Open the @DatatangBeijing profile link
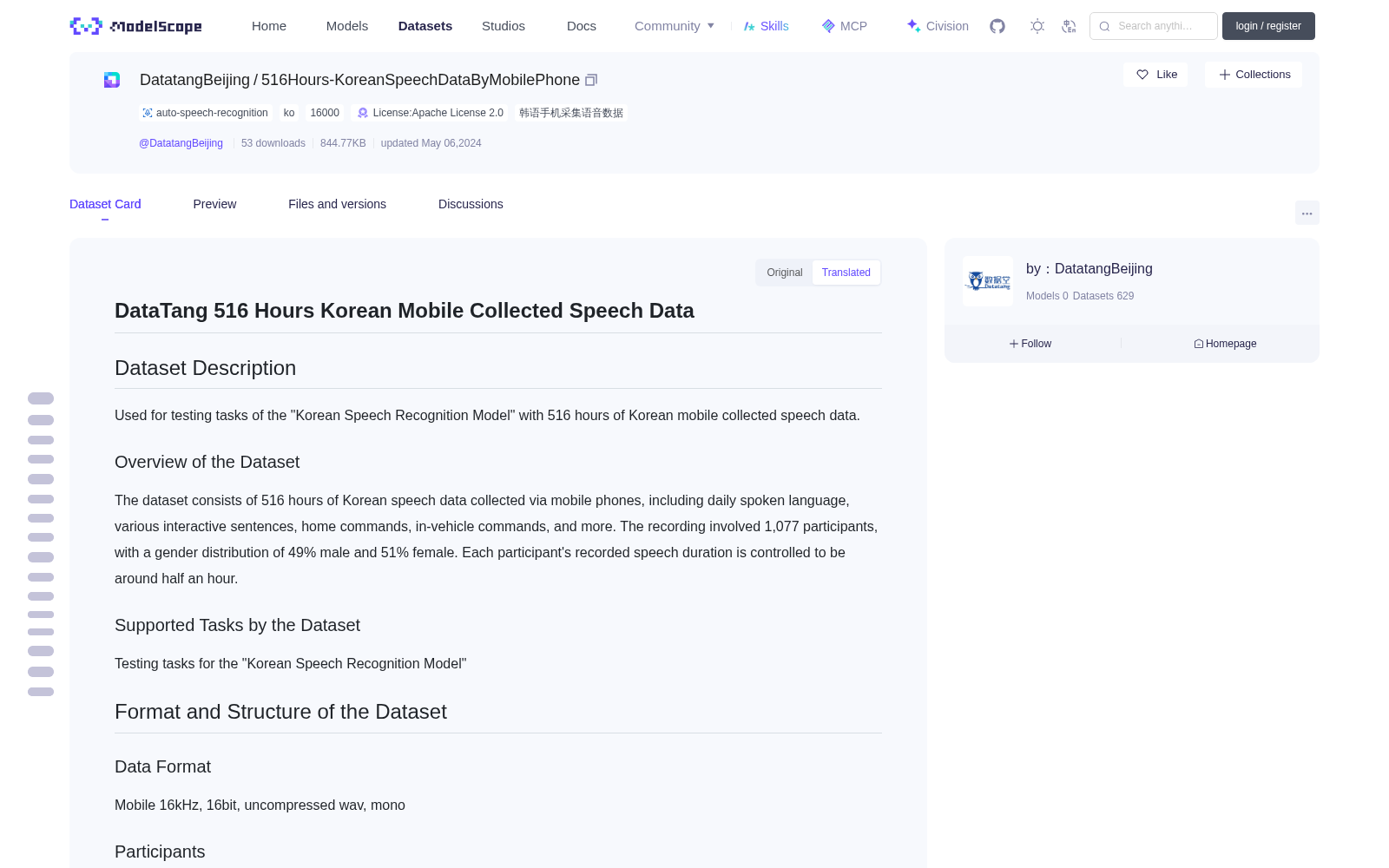The width and height of the screenshot is (1389, 868). [181, 143]
